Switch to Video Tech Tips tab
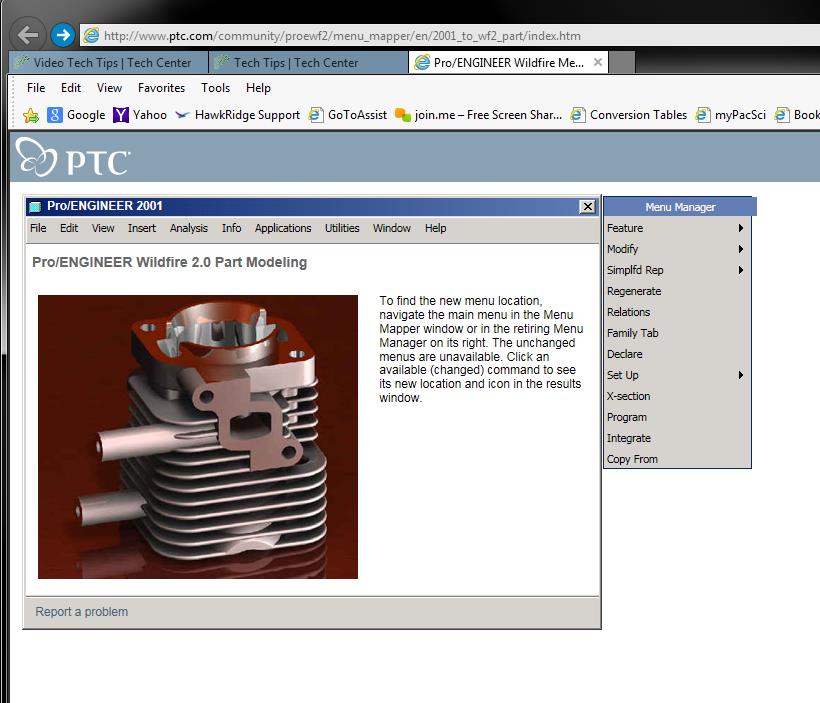820x703 pixels. [108, 63]
